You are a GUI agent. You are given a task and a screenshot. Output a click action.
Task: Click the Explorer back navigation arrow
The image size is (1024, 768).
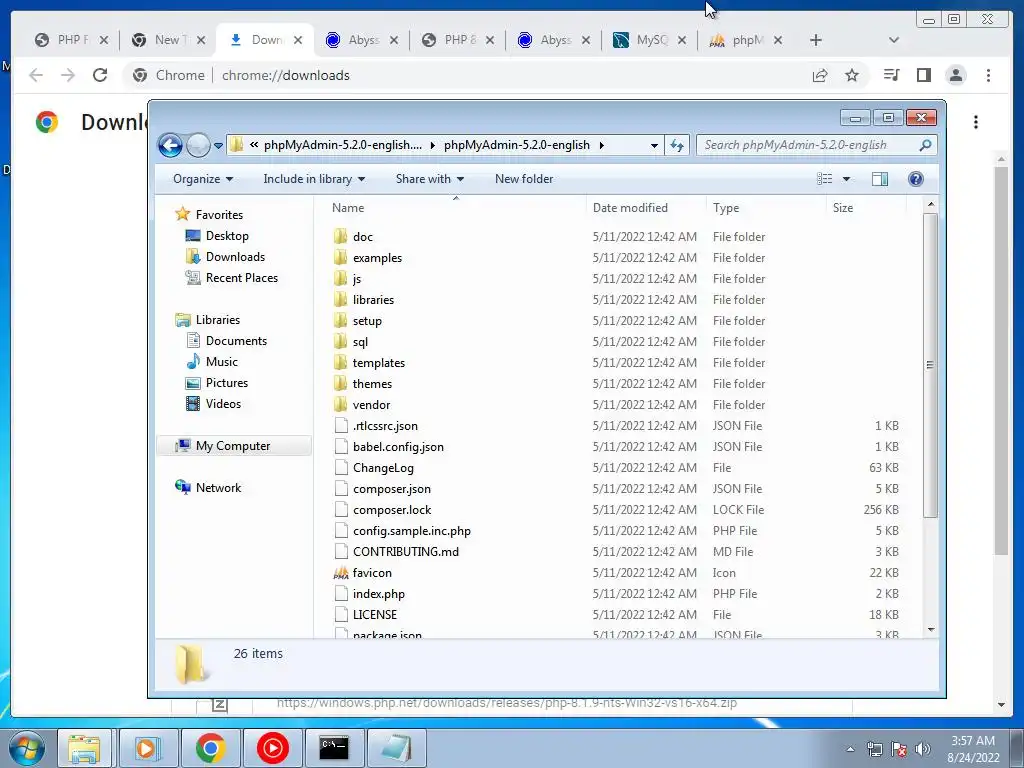[x=170, y=145]
